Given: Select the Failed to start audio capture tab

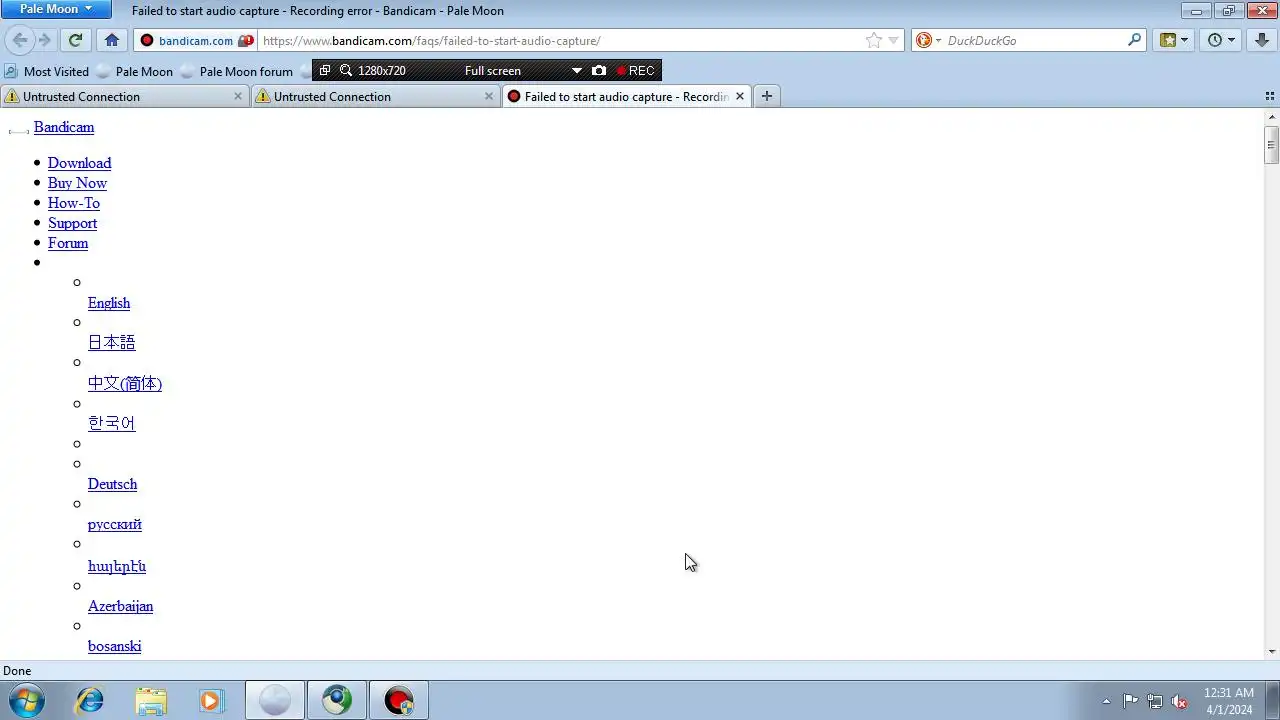Looking at the screenshot, I should point(627,96).
